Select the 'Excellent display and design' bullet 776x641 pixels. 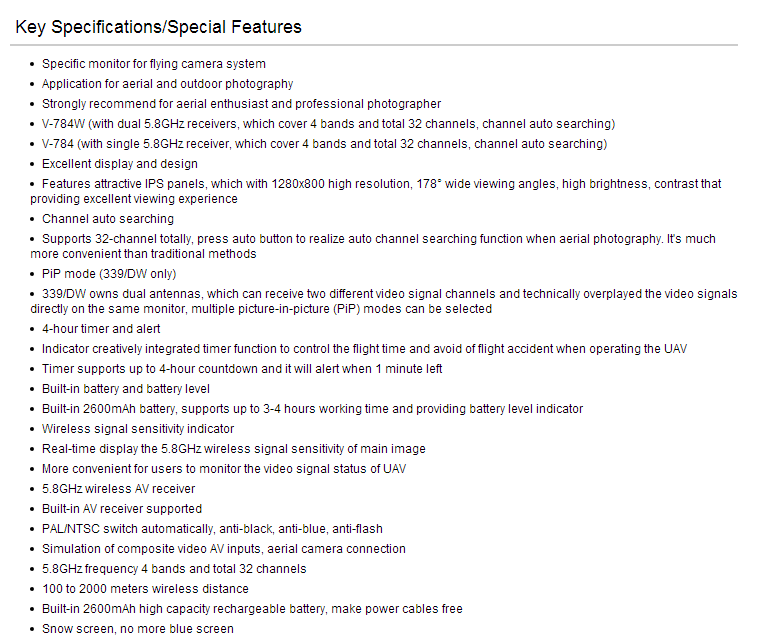pos(120,164)
